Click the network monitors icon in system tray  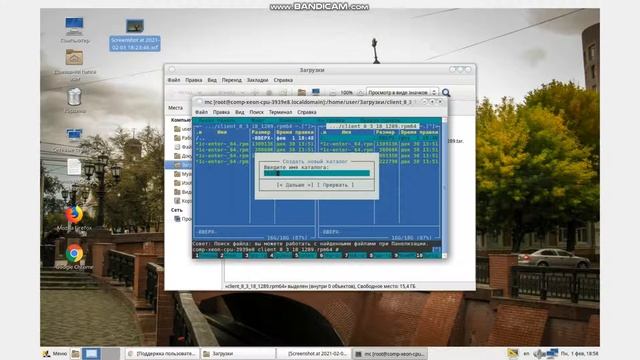552,353
